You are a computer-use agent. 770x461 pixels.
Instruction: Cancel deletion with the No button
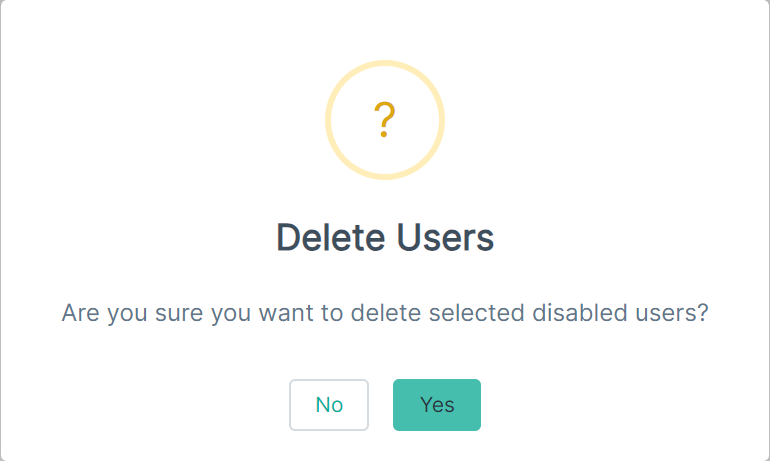(x=329, y=405)
